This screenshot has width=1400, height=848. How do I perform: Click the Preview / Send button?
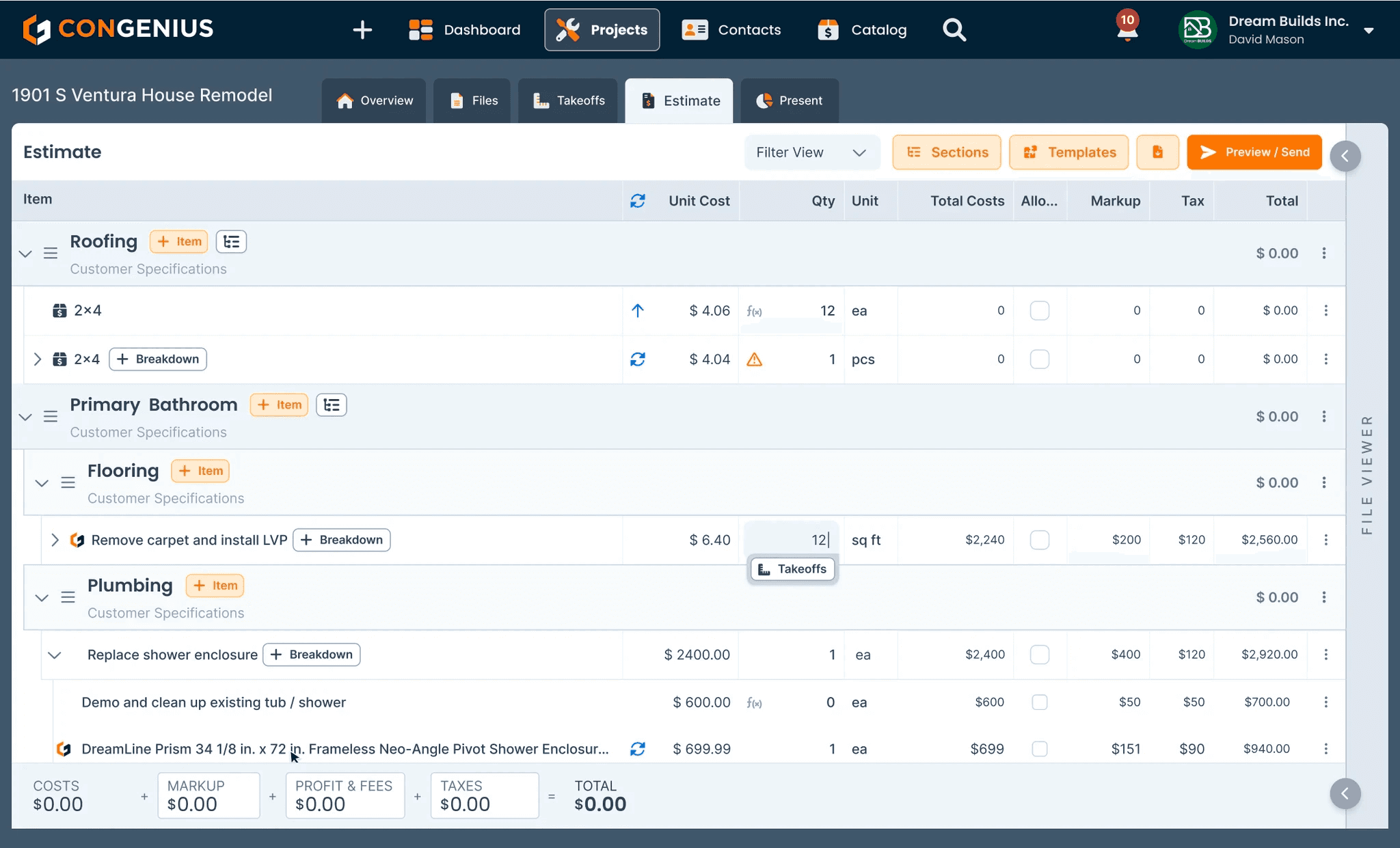(1254, 152)
